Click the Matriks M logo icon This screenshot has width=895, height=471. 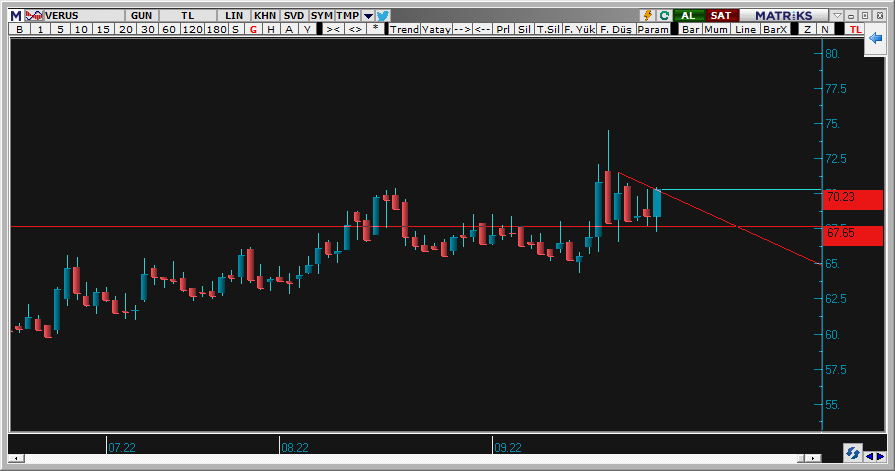(x=16, y=15)
